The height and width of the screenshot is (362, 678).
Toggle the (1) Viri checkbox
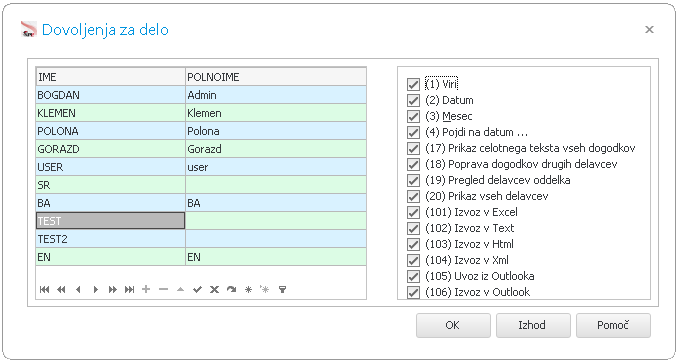(413, 84)
